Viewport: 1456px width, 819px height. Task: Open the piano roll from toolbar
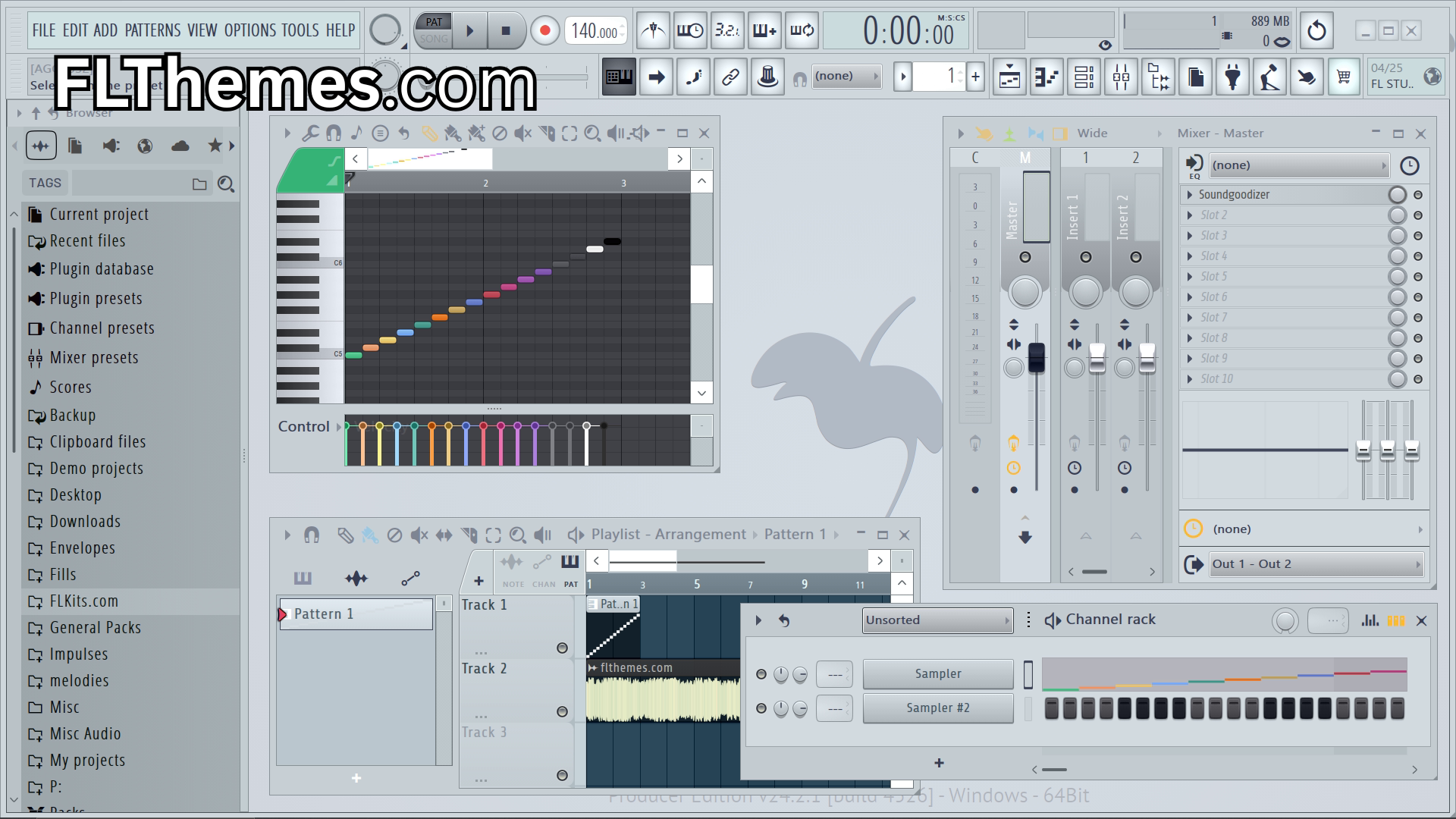coord(1047,77)
